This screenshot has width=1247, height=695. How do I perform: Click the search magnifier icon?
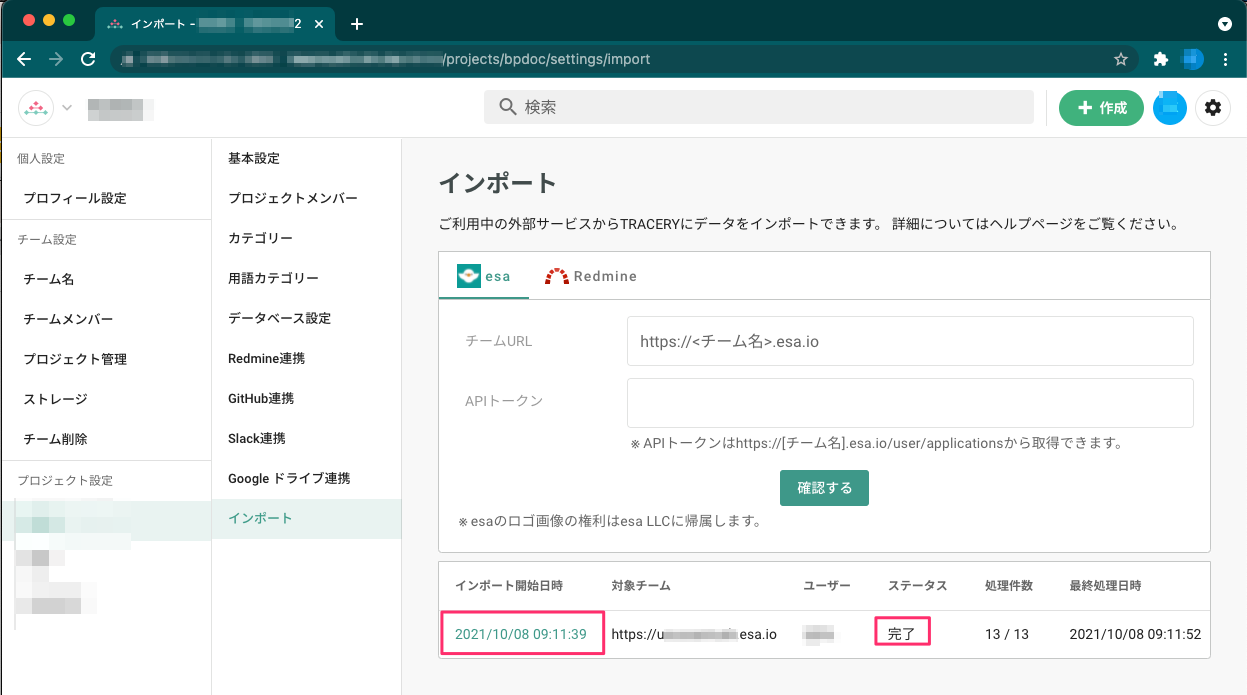pos(508,107)
